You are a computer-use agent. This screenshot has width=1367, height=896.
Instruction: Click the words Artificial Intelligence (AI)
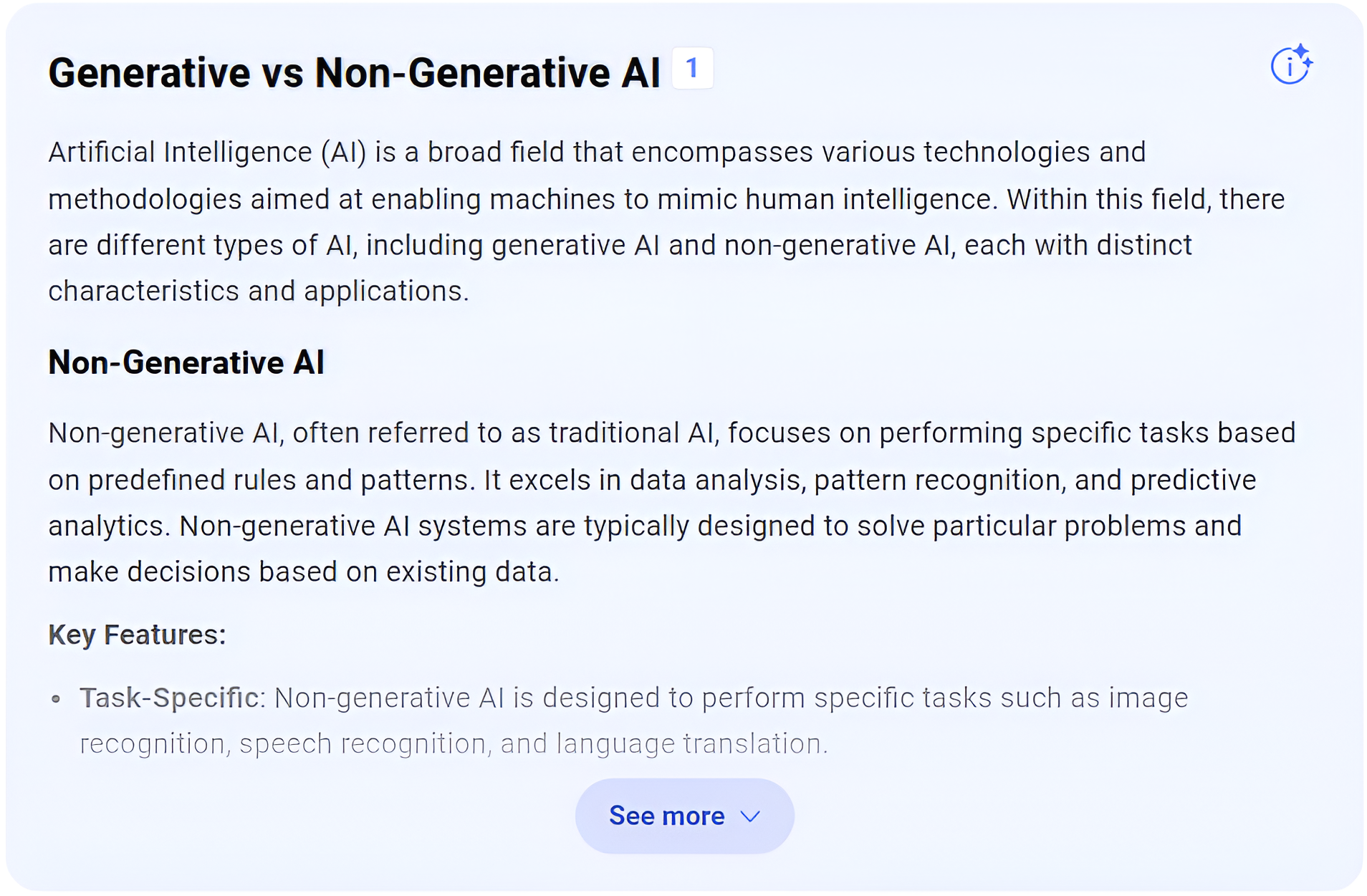point(207,153)
